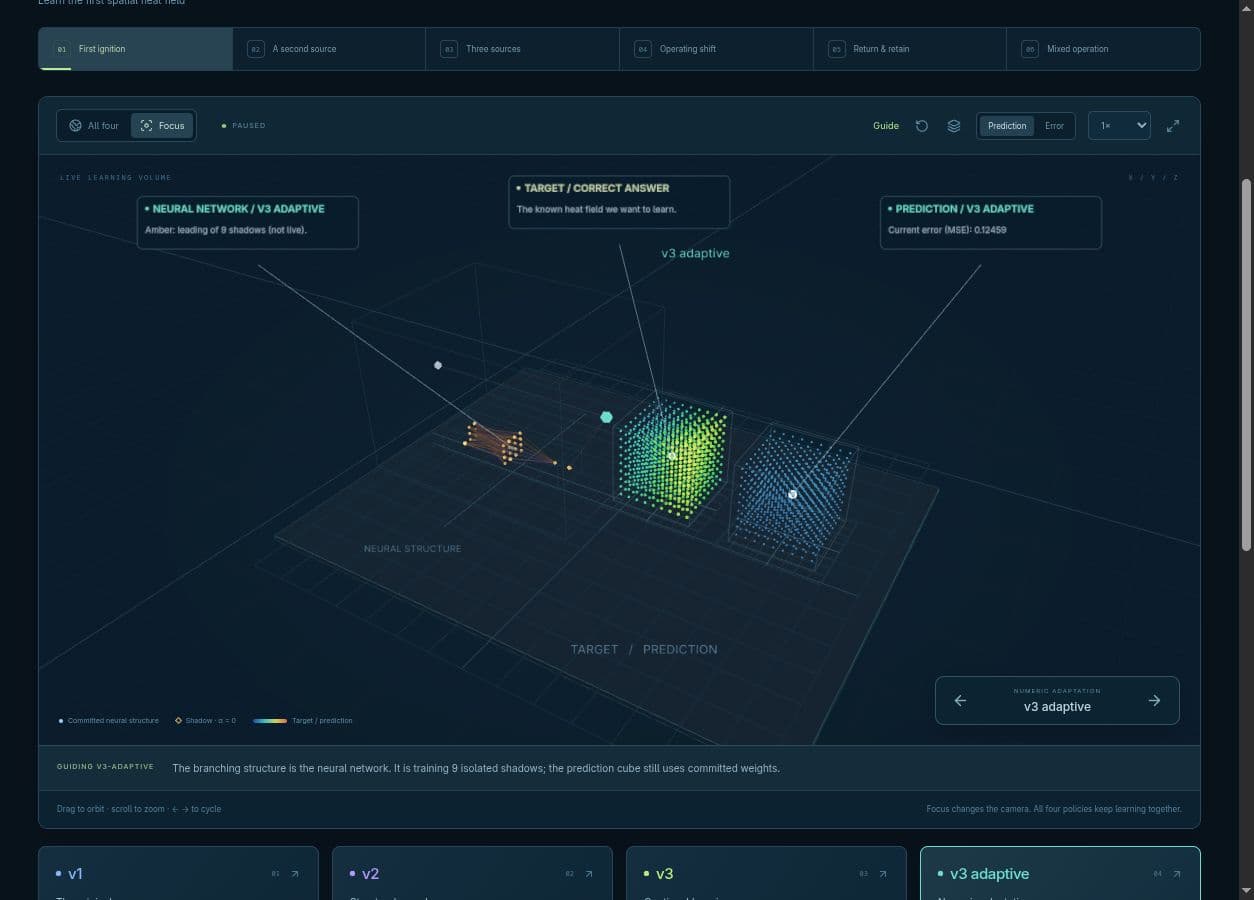Image resolution: width=1254 pixels, height=900 pixels.
Task: Select the Error display mode
Action: 1054,126
